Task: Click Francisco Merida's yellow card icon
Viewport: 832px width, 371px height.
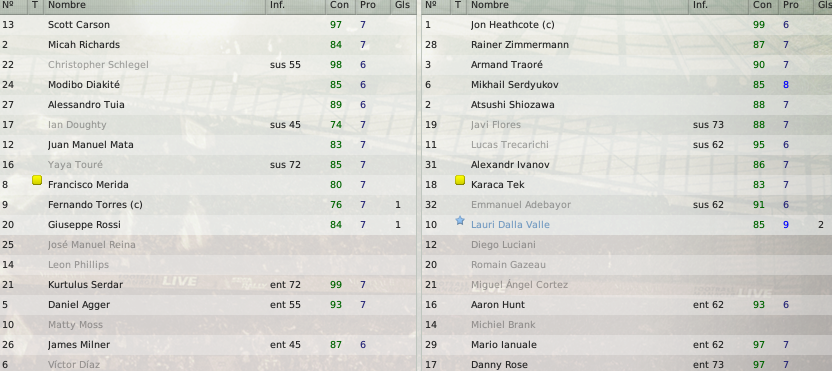Action: (x=37, y=180)
